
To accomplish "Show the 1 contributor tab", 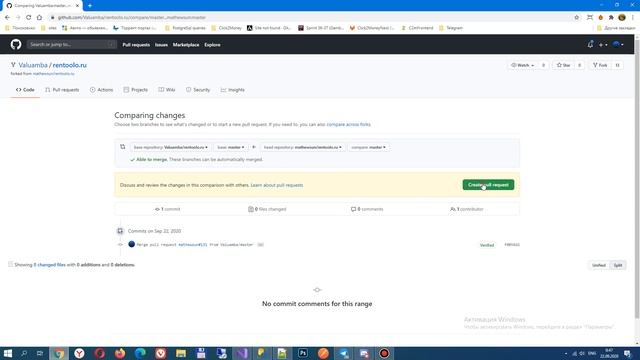I will click(467, 209).
